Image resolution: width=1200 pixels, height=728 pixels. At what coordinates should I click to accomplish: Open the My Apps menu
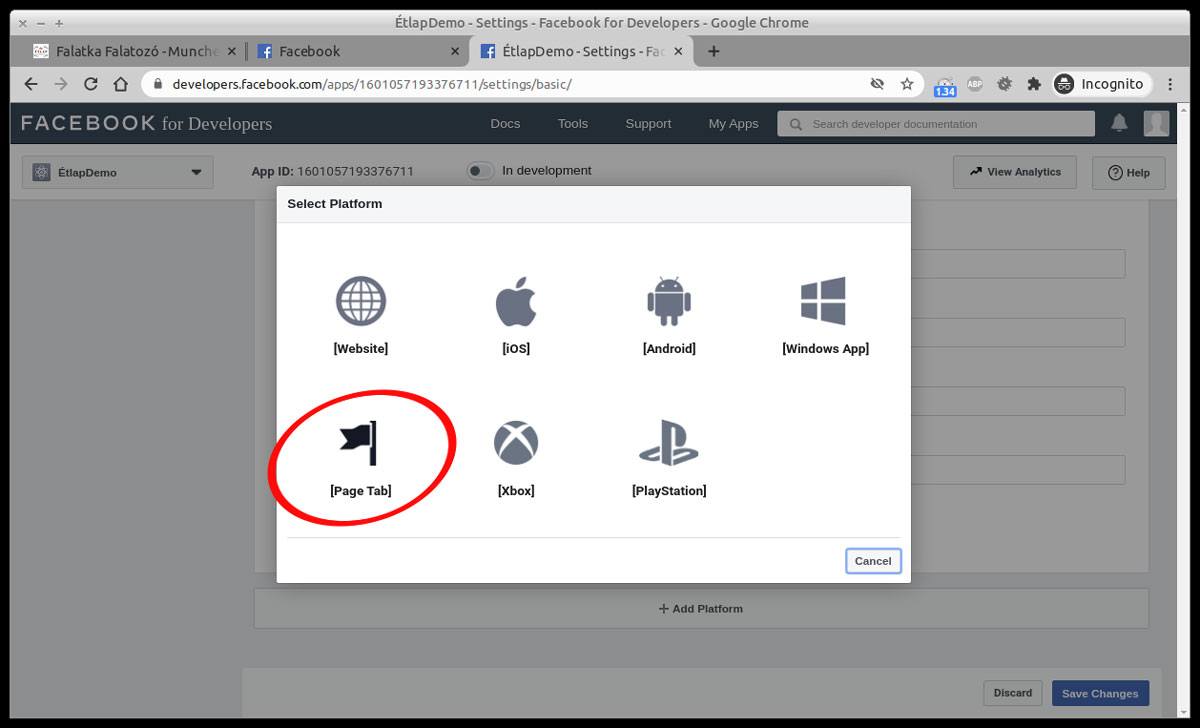(733, 124)
